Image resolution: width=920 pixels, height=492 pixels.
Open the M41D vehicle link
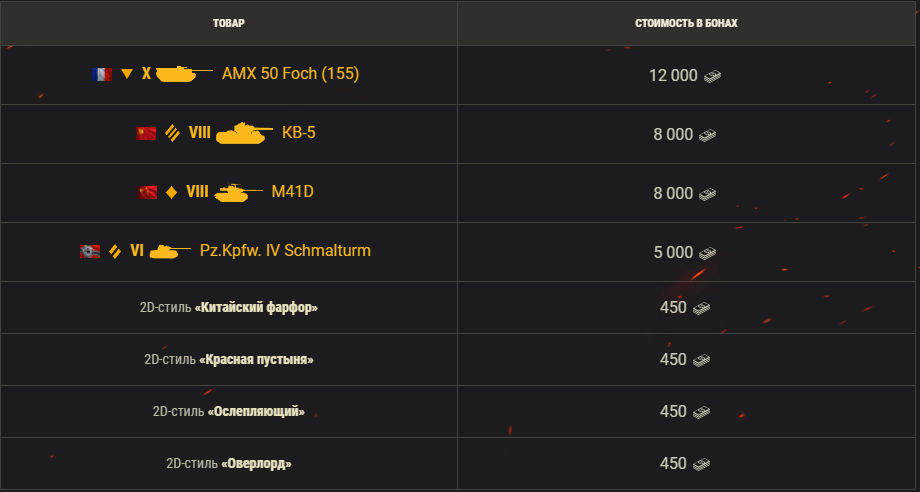point(292,192)
